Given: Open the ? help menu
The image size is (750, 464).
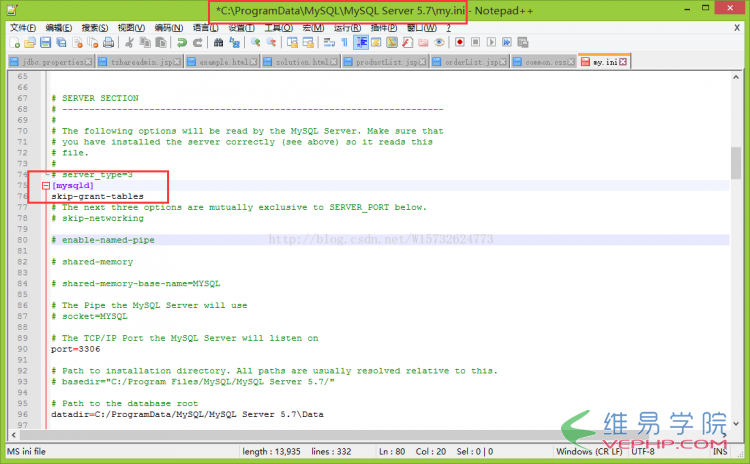Looking at the screenshot, I should (x=449, y=28).
